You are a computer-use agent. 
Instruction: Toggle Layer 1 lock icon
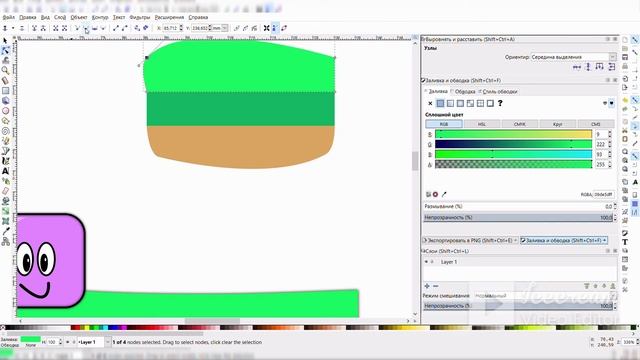pos(432,262)
